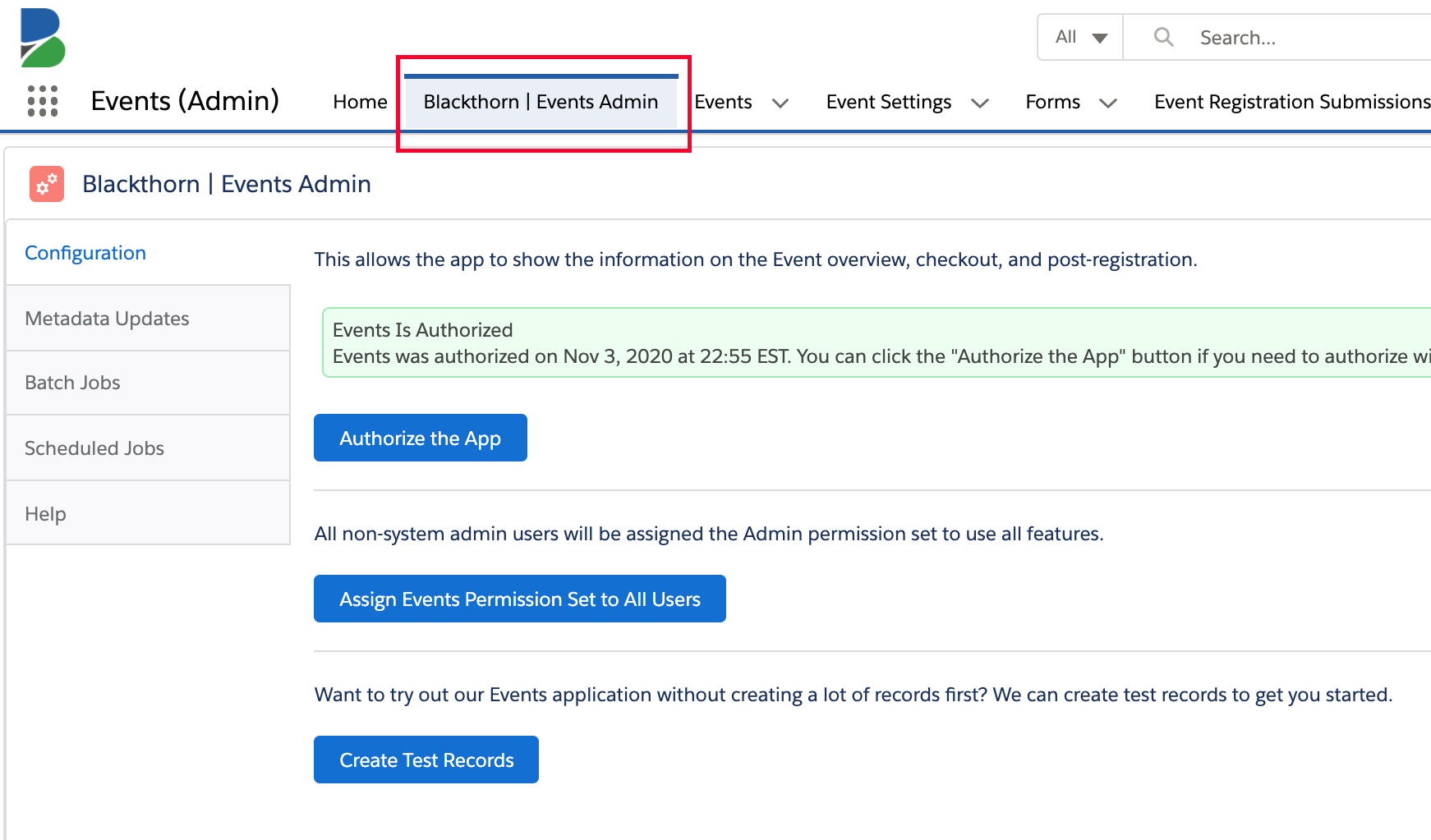The image size is (1431, 840).
Task: Go to the Home tab
Action: tap(360, 102)
